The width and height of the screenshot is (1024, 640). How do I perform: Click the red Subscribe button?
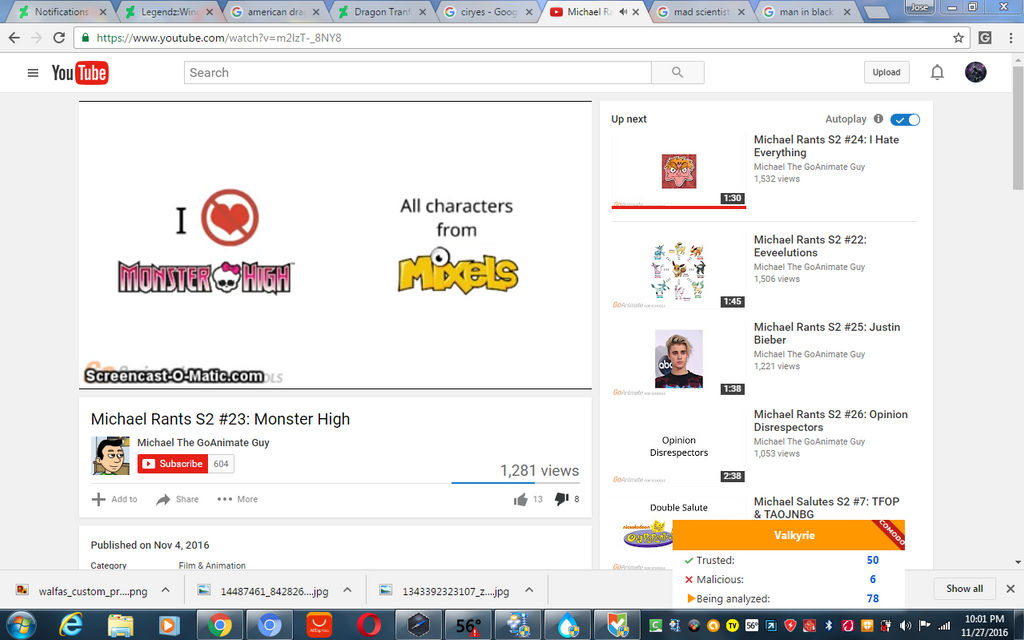pyautogui.click(x=173, y=464)
